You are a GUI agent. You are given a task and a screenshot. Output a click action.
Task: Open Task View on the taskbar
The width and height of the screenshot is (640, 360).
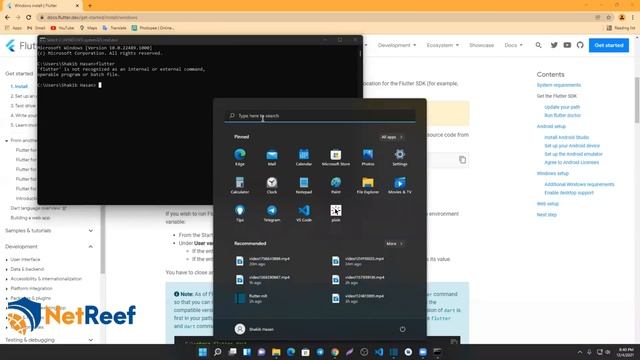(x=232, y=352)
